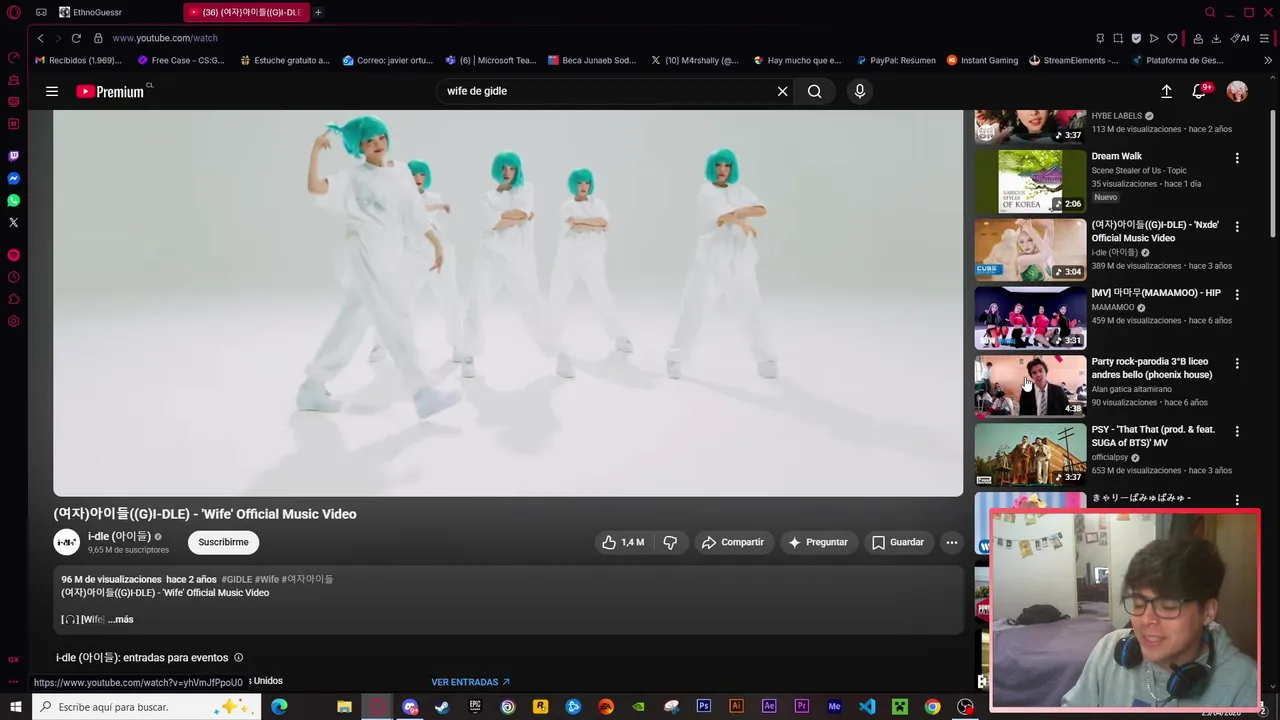This screenshot has height=720, width=1280.
Task: Expand hidden bookmarks chevron
Action: coord(1268,60)
